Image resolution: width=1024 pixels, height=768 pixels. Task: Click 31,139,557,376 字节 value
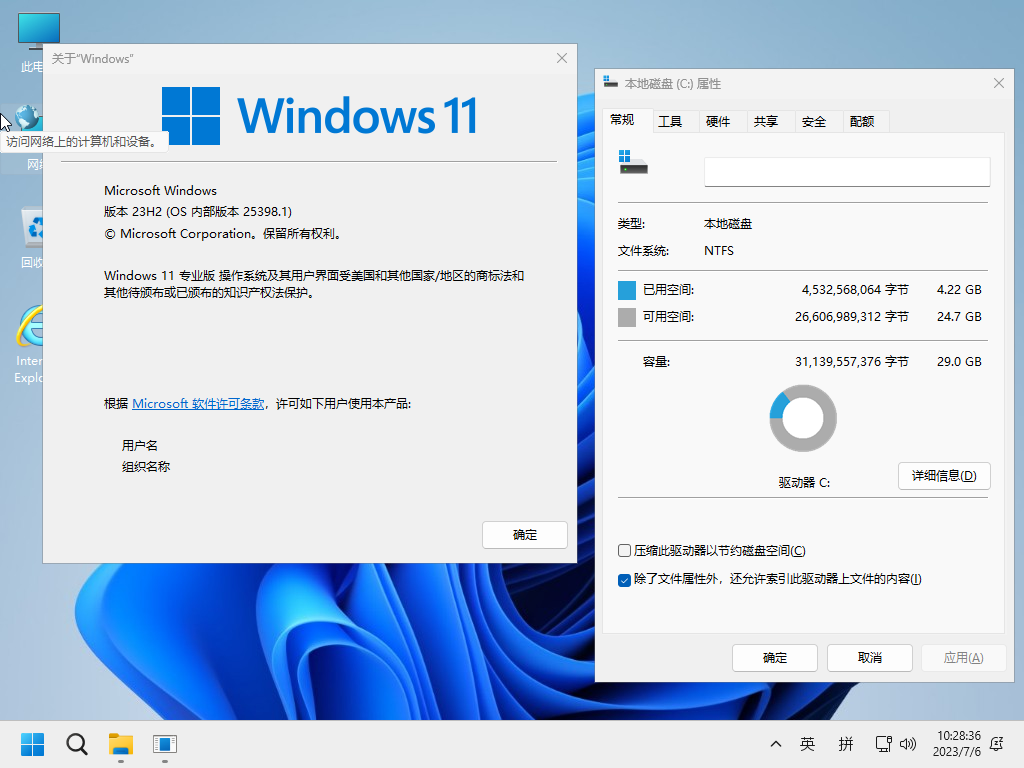852,361
